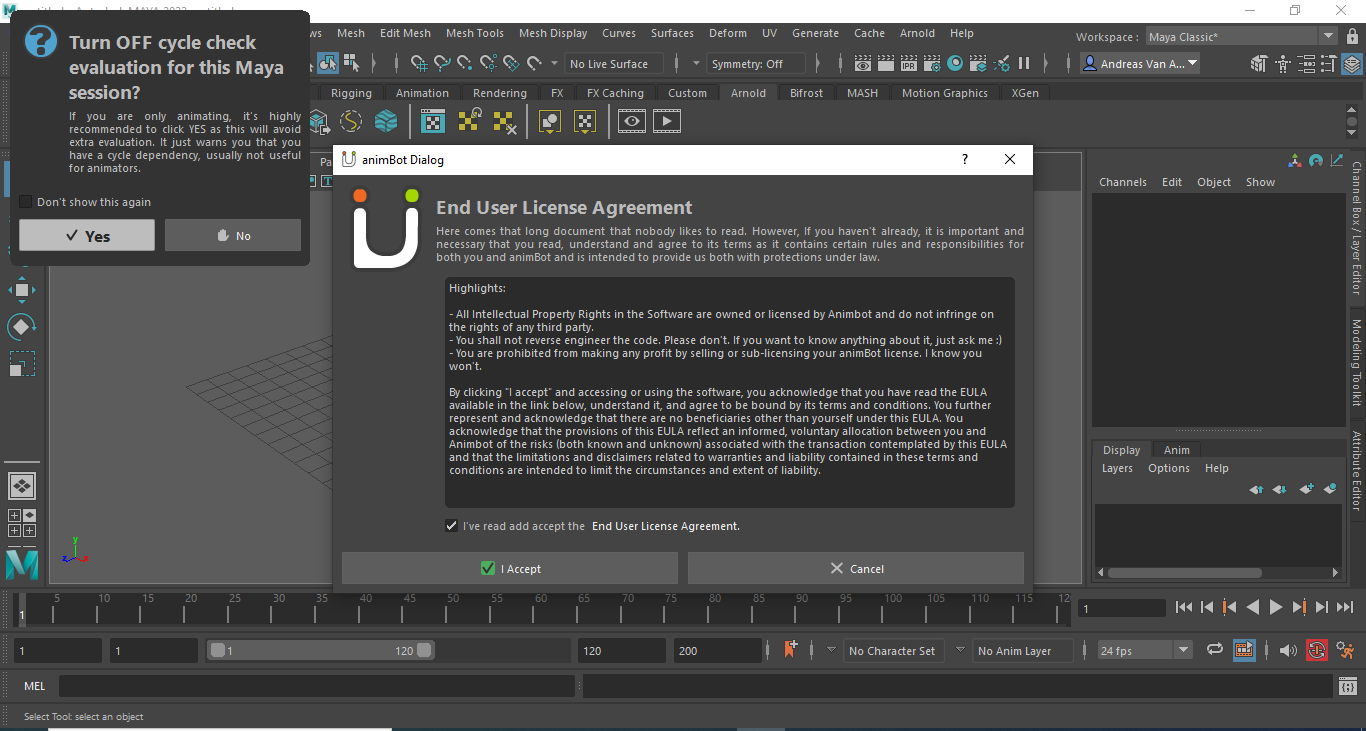Open the Mesh Tools menu
The image size is (1366, 731).
(475, 33)
